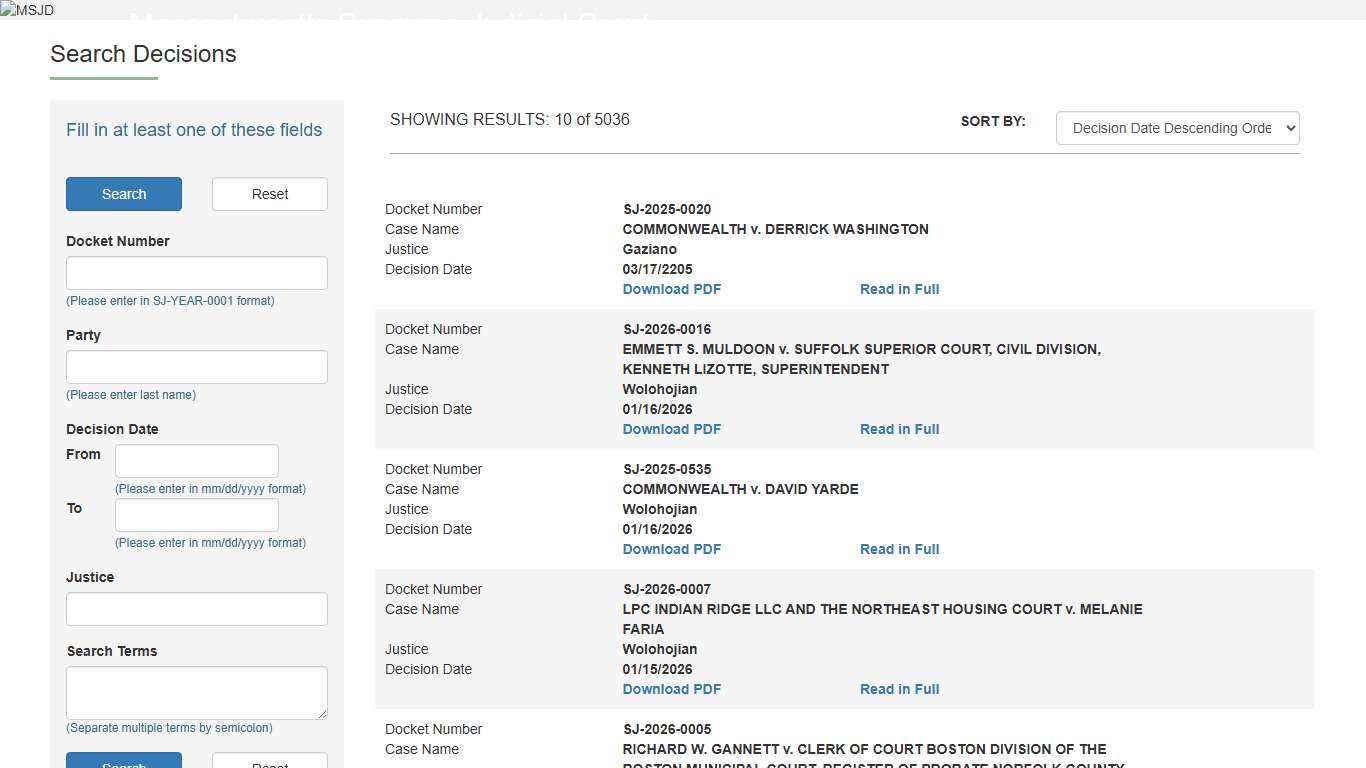Viewport: 1366px width, 768px height.
Task: Click the MSJD logo image
Action: click(x=27, y=10)
